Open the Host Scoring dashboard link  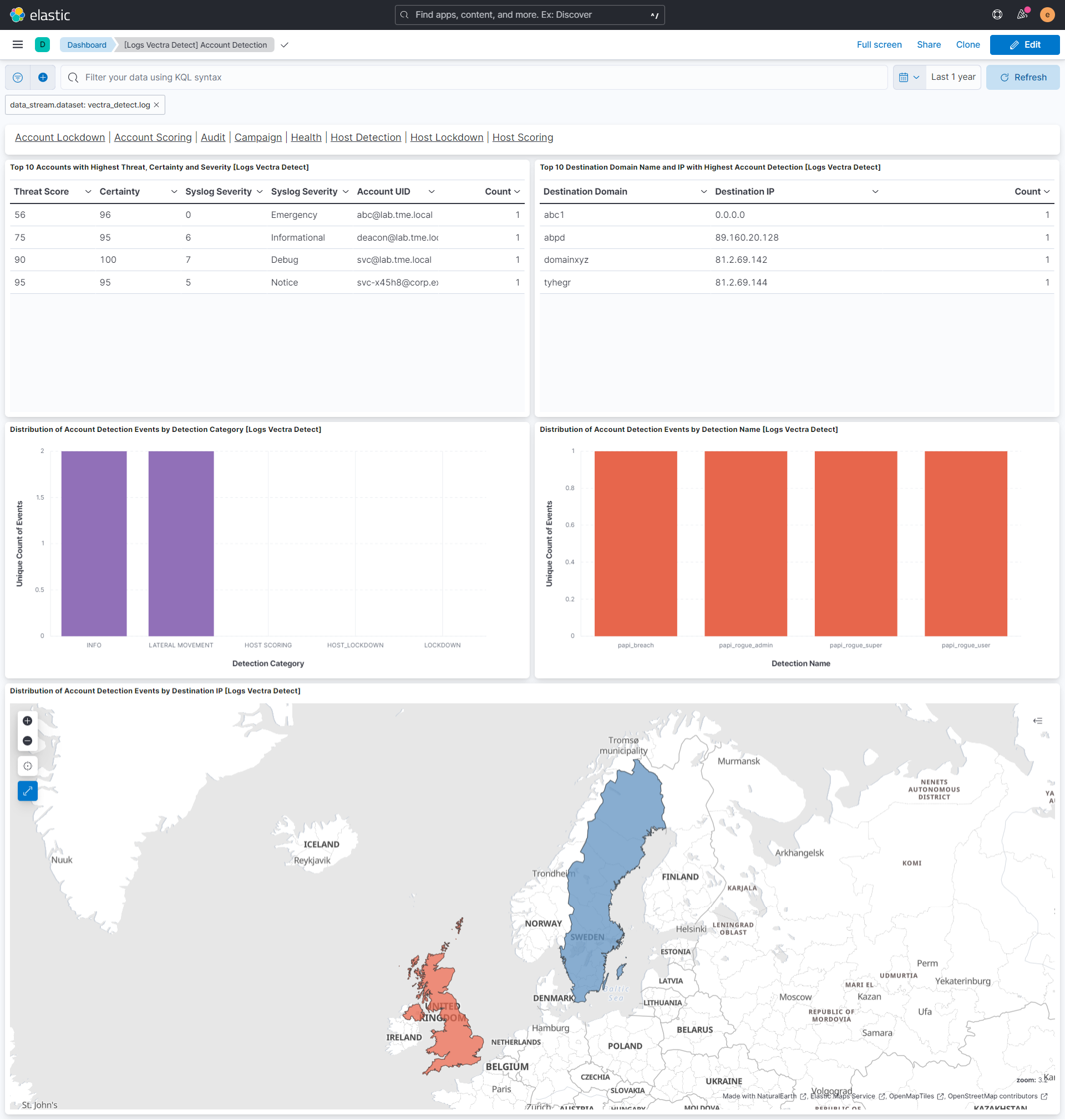tap(523, 138)
